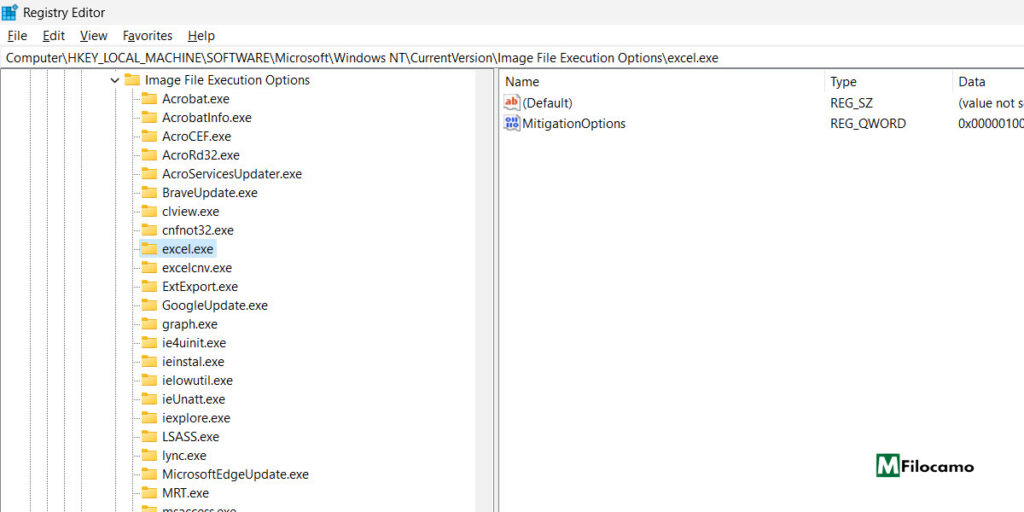Click the excelcnv.exe folder icon
1024x512 pixels.
click(150, 268)
